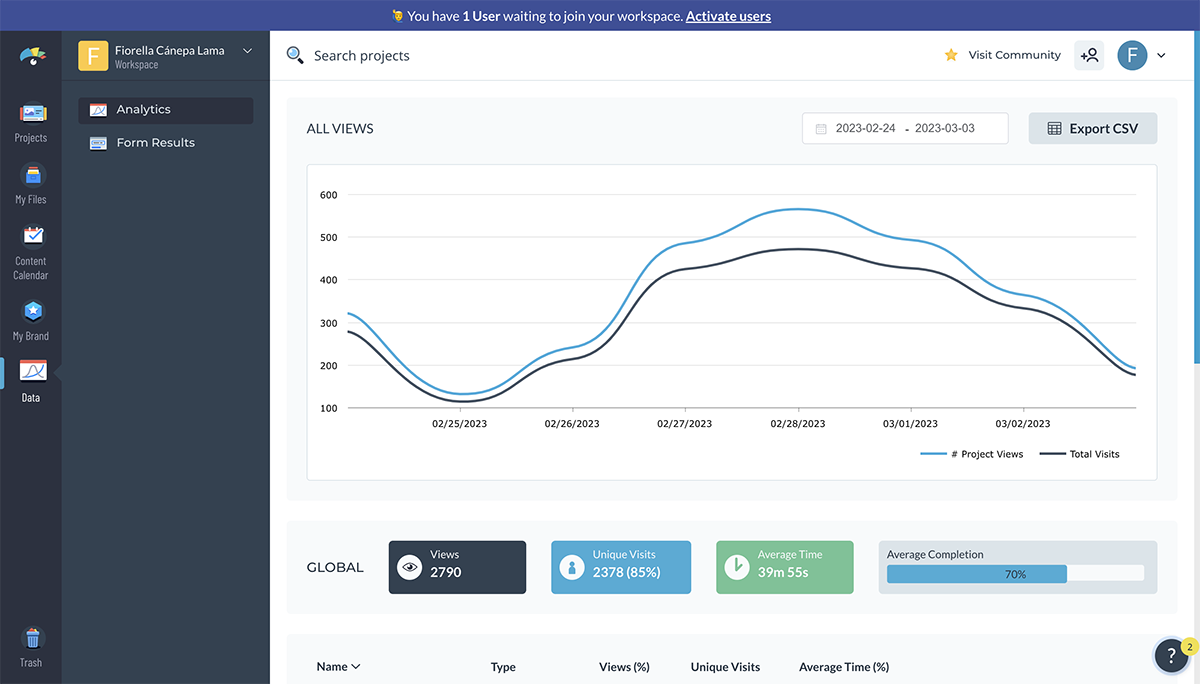Open the My Brand section
Image resolution: width=1200 pixels, height=684 pixels.
tap(31, 320)
